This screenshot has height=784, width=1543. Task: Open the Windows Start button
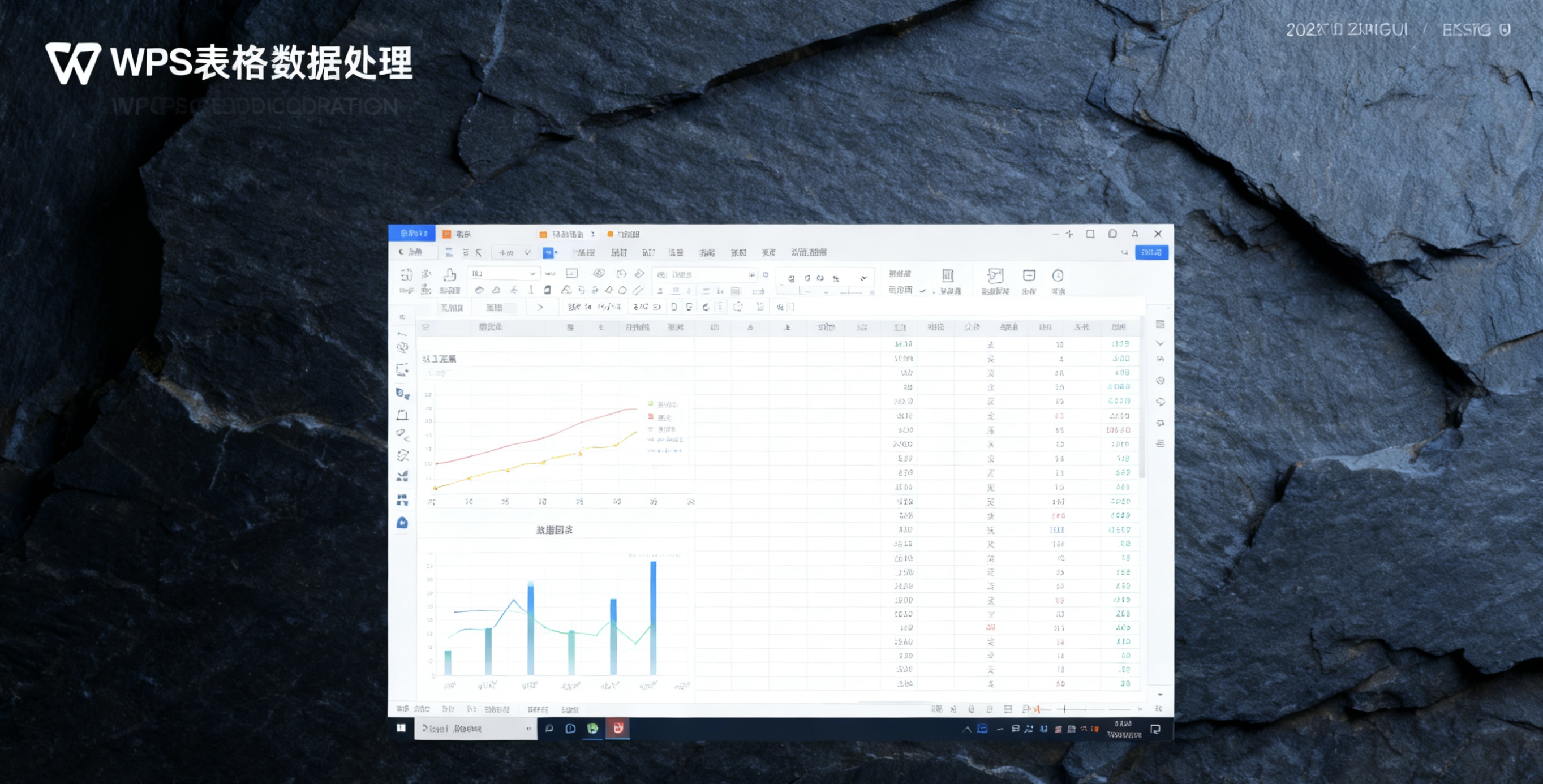point(401,729)
